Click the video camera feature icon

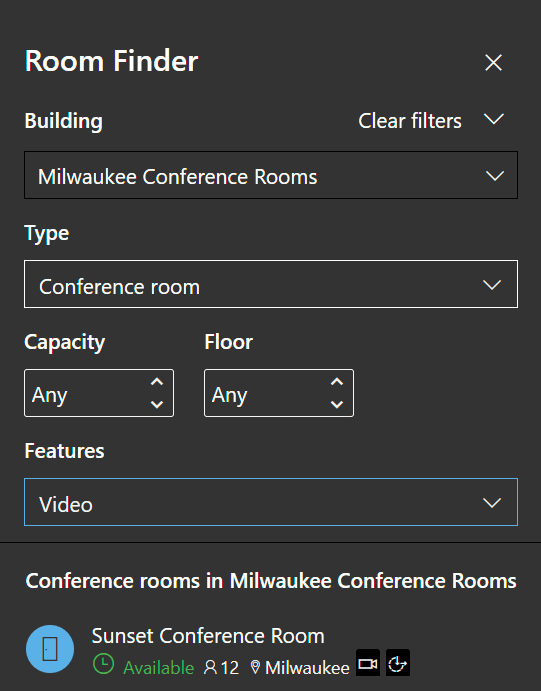pos(368,662)
